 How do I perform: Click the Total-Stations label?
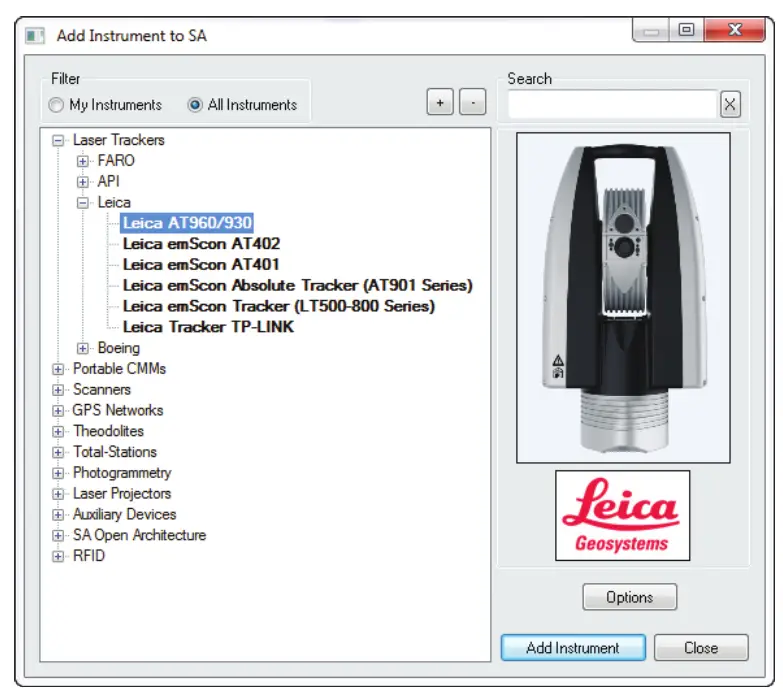pos(115,452)
